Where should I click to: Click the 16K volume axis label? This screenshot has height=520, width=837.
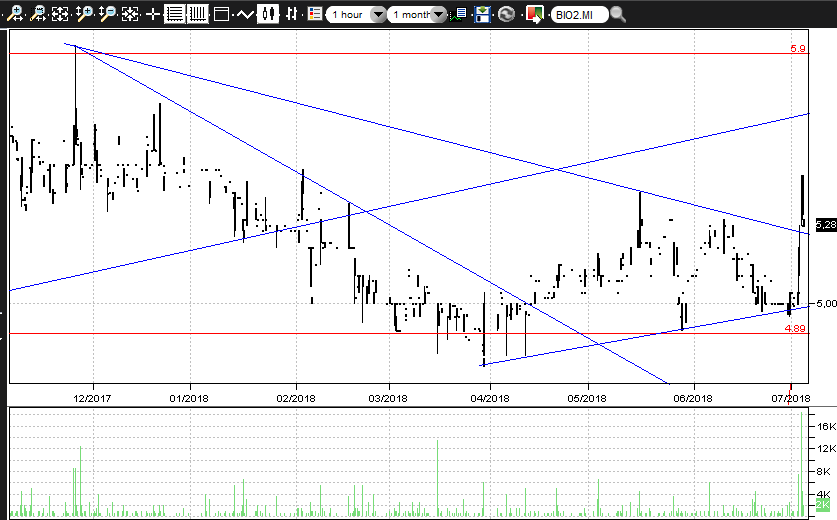click(826, 426)
